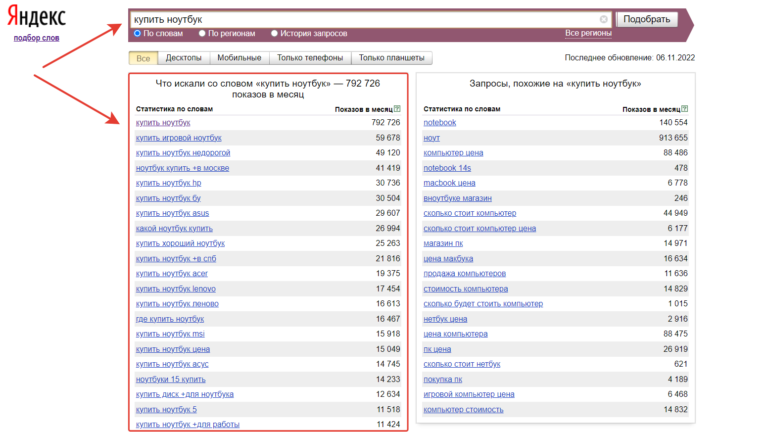
Task: Open the 'цена макбука' link
Action: (448, 258)
